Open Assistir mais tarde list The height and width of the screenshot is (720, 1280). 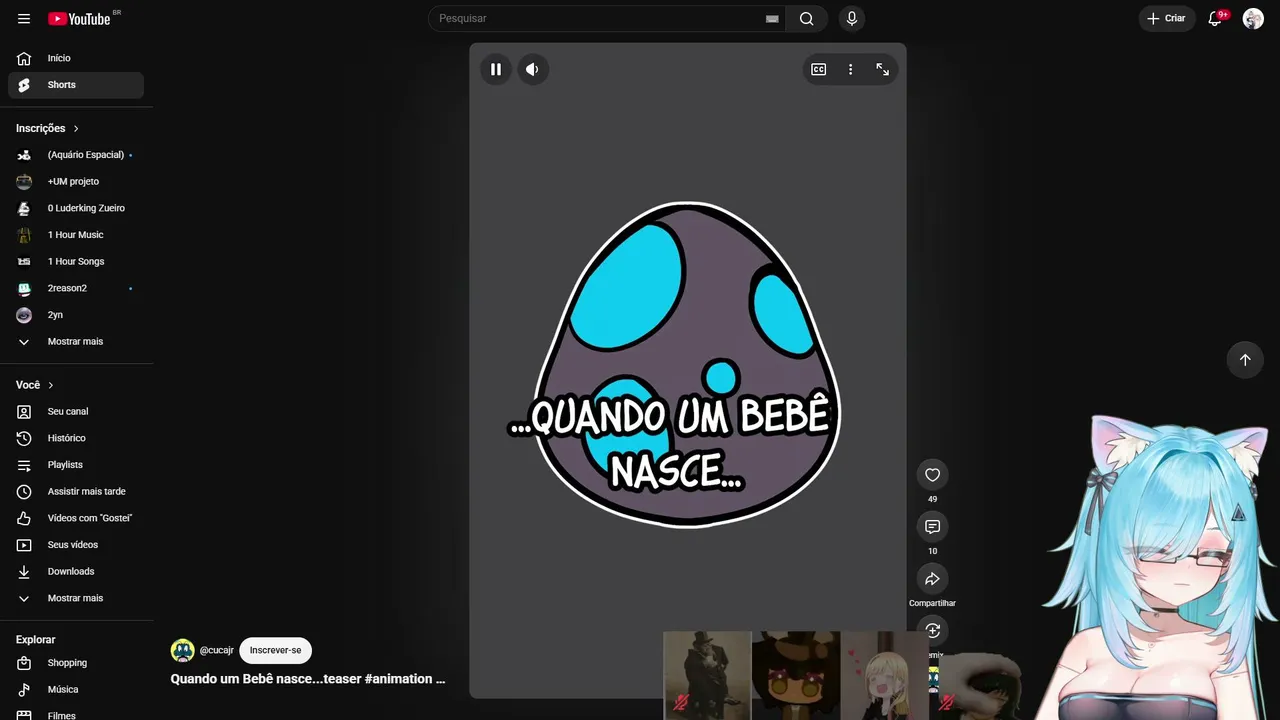tap(76, 491)
